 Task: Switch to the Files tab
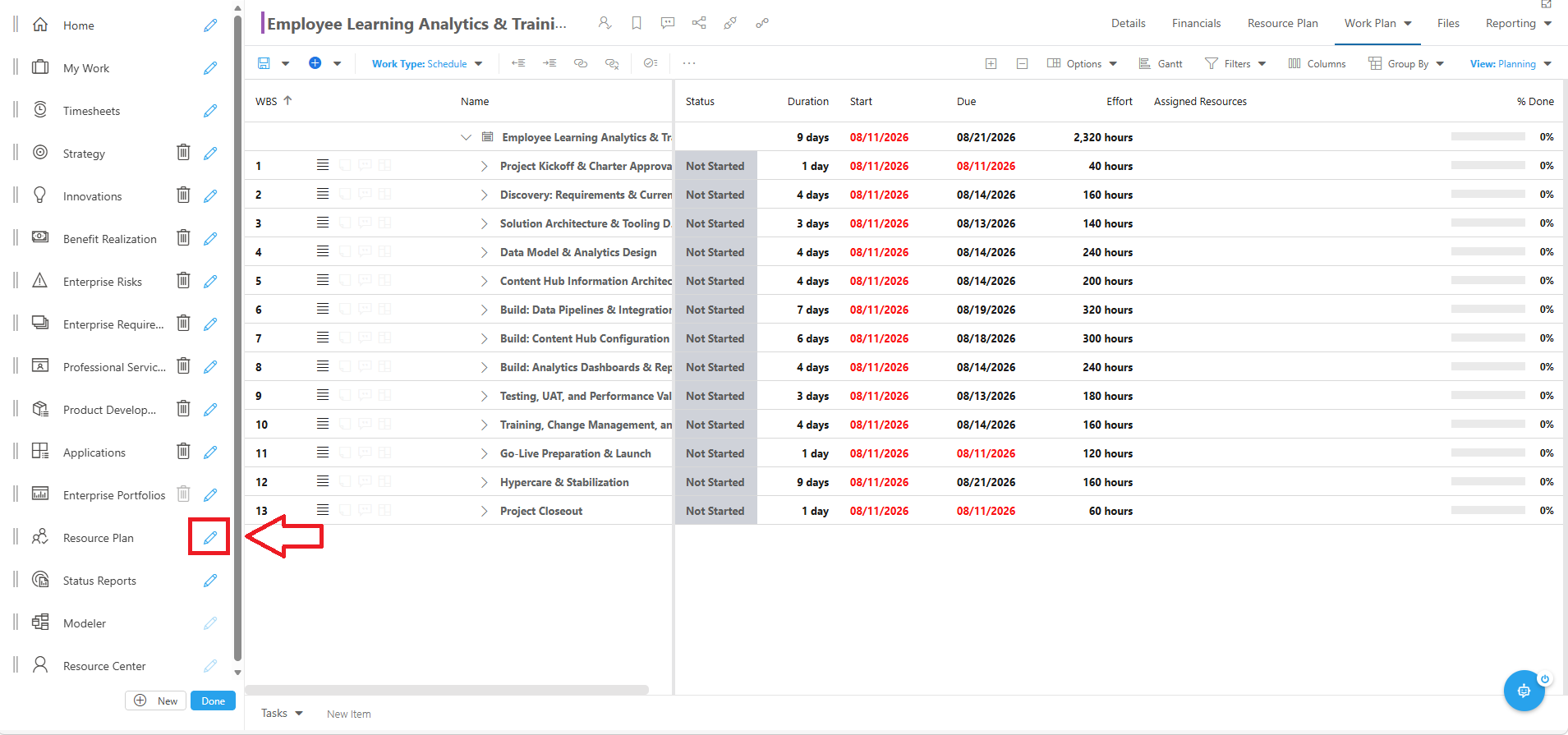pyautogui.click(x=1448, y=23)
